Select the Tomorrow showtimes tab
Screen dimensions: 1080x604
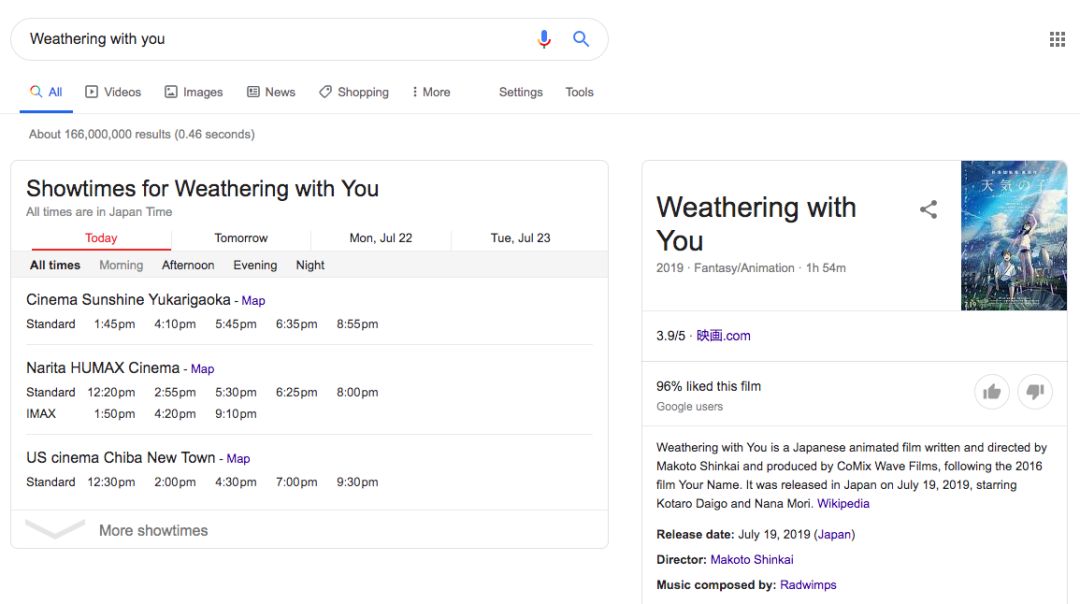241,238
